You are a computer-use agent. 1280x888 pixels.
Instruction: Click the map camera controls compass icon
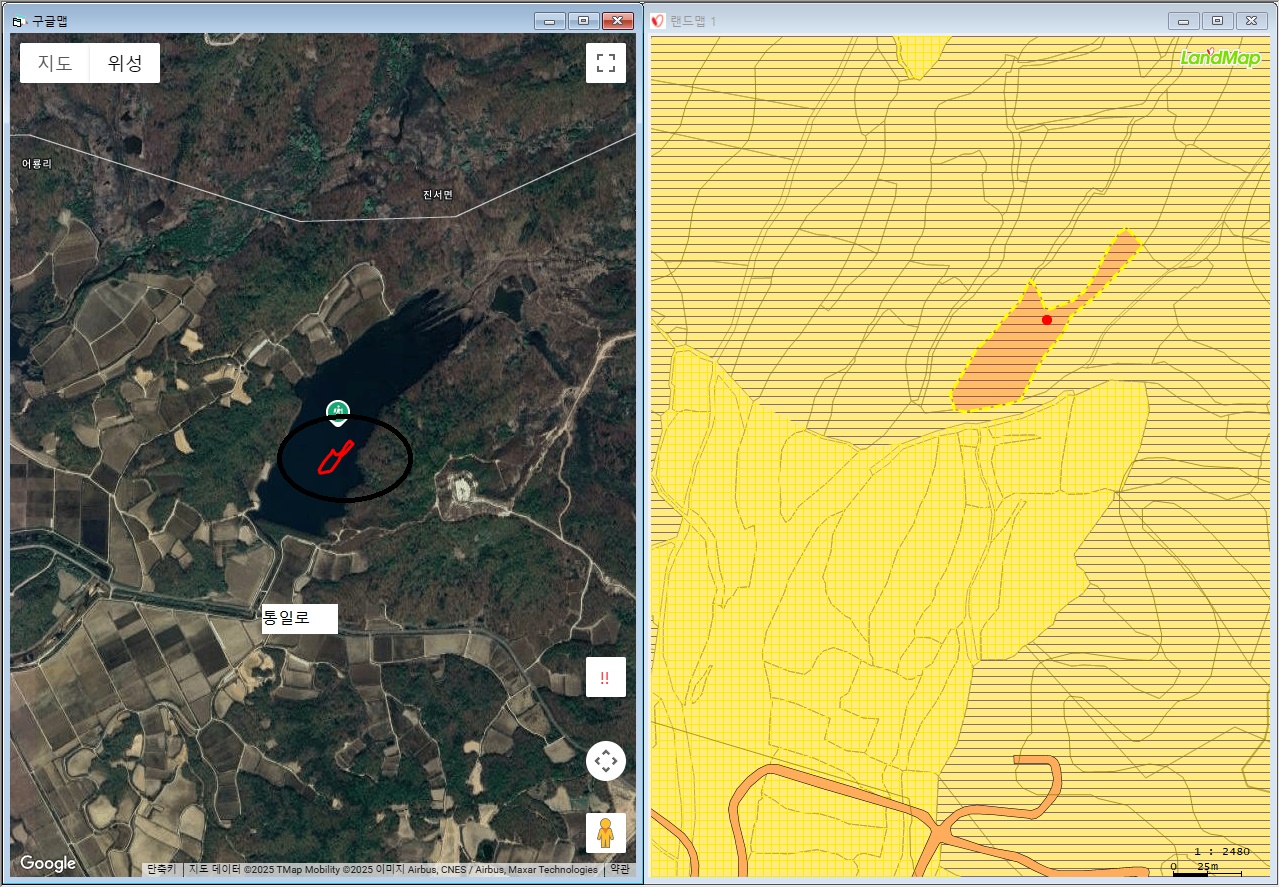[605, 761]
